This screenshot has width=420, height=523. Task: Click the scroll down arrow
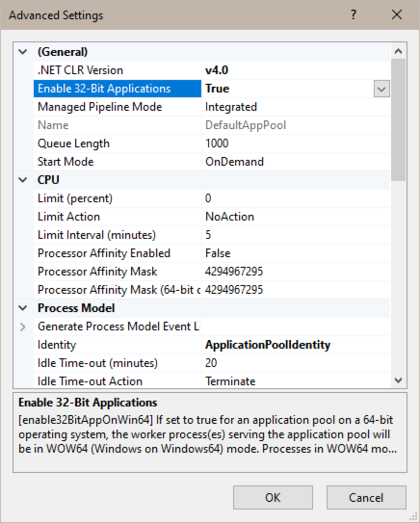click(x=398, y=380)
